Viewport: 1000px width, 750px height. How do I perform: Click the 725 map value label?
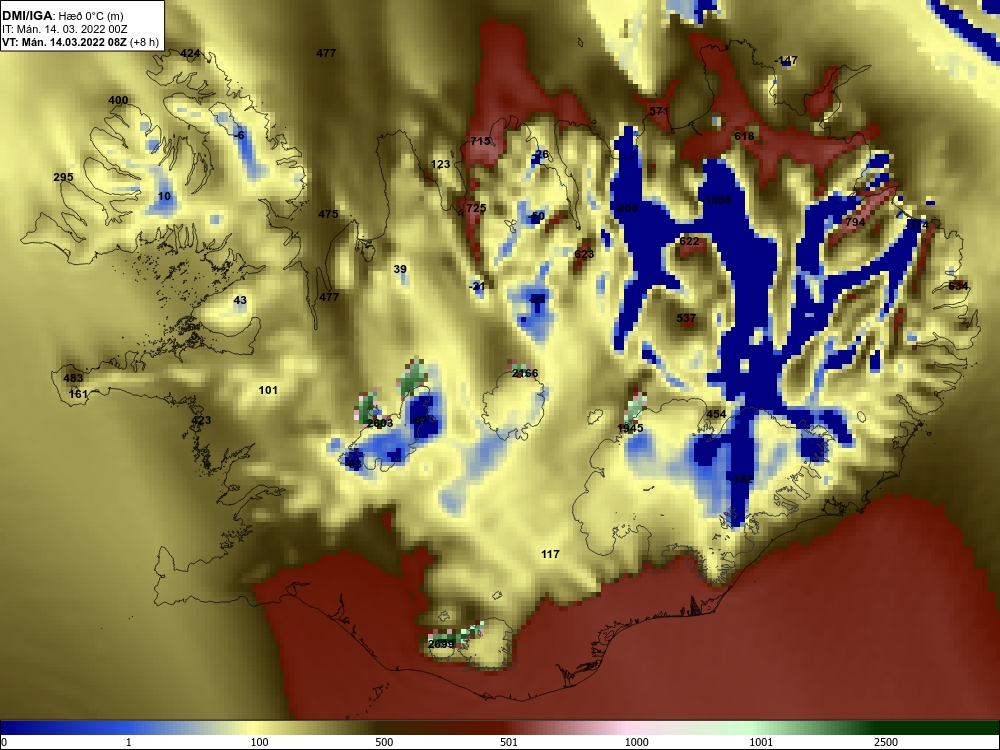(475, 208)
